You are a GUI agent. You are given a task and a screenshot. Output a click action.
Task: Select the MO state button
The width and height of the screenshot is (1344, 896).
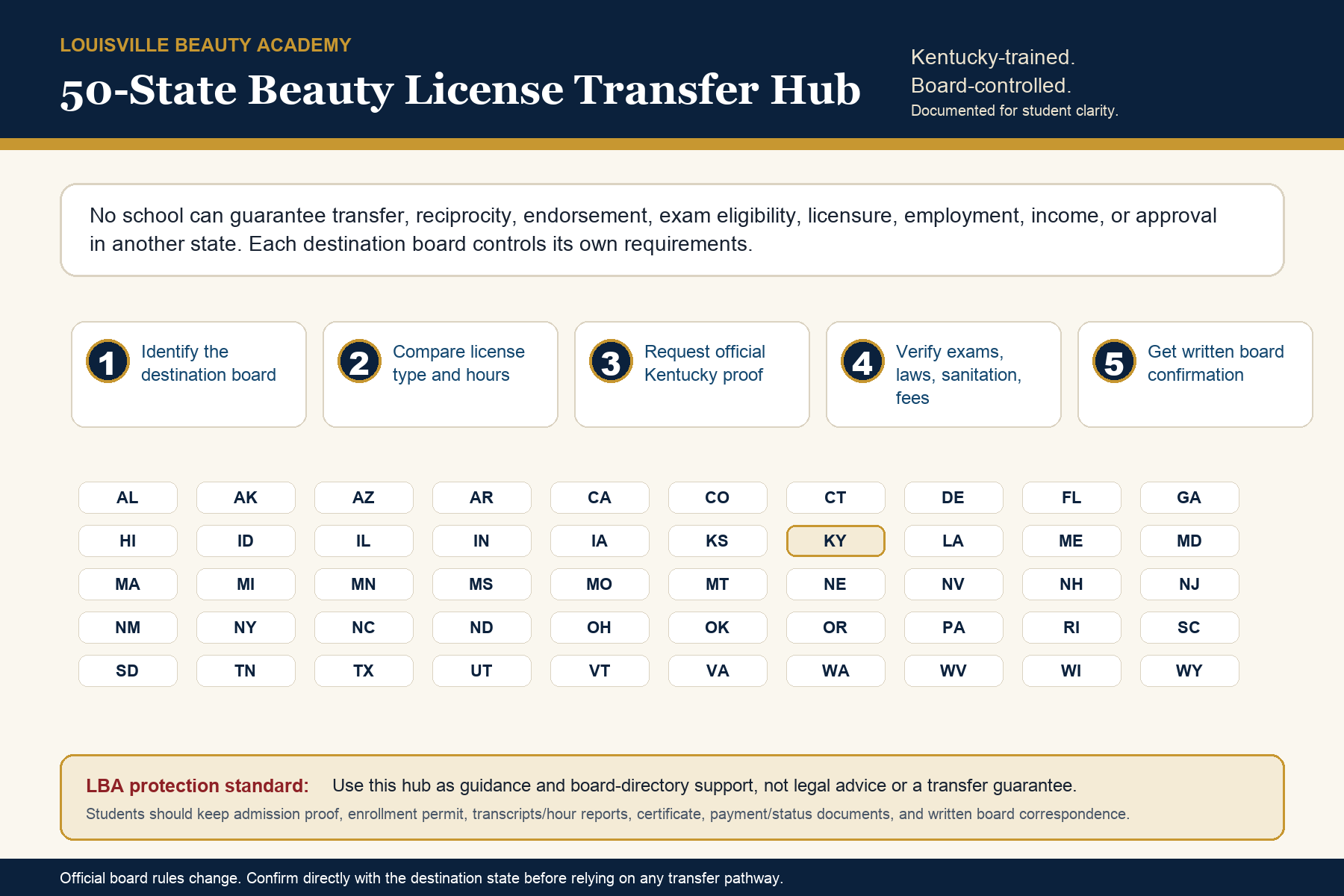point(600,584)
